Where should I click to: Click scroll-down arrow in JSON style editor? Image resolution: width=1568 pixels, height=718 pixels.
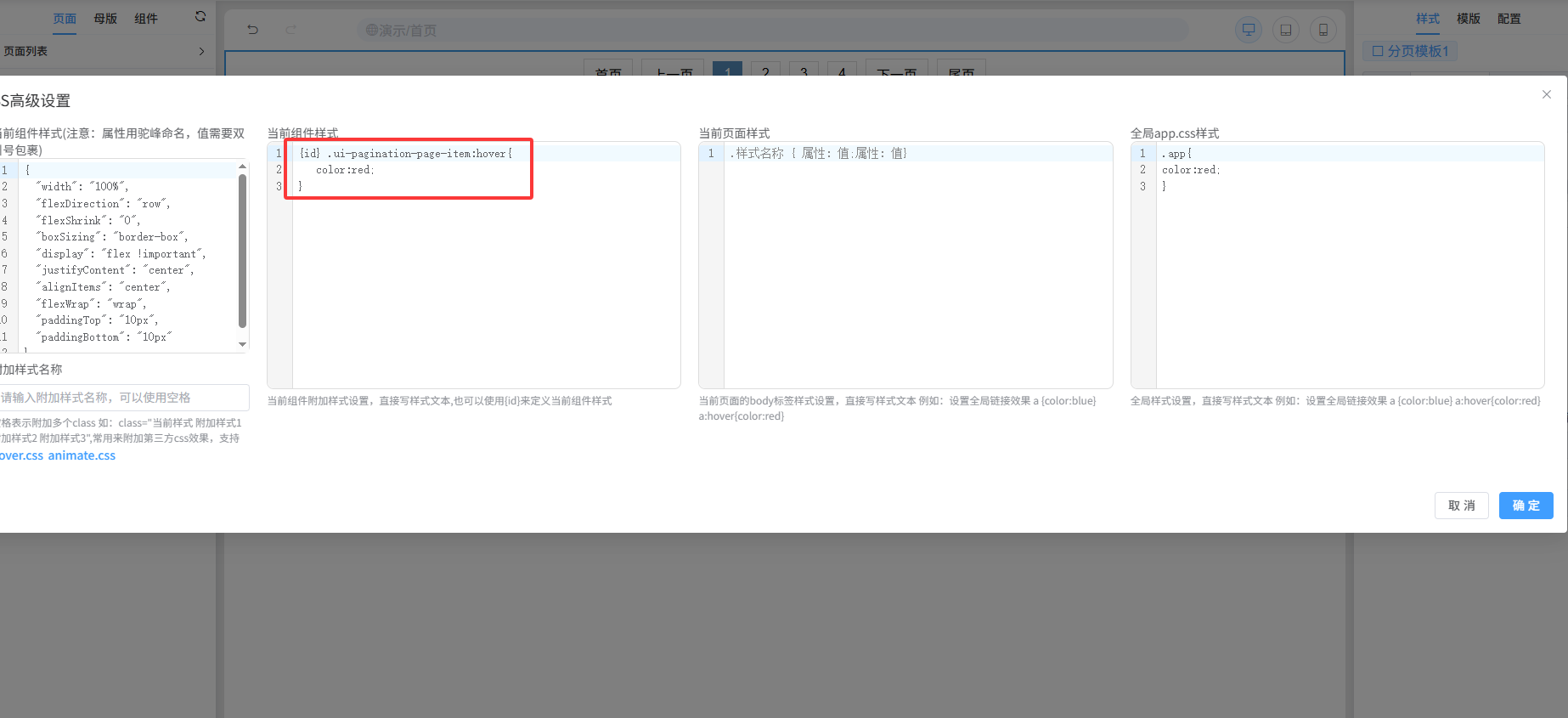click(243, 344)
